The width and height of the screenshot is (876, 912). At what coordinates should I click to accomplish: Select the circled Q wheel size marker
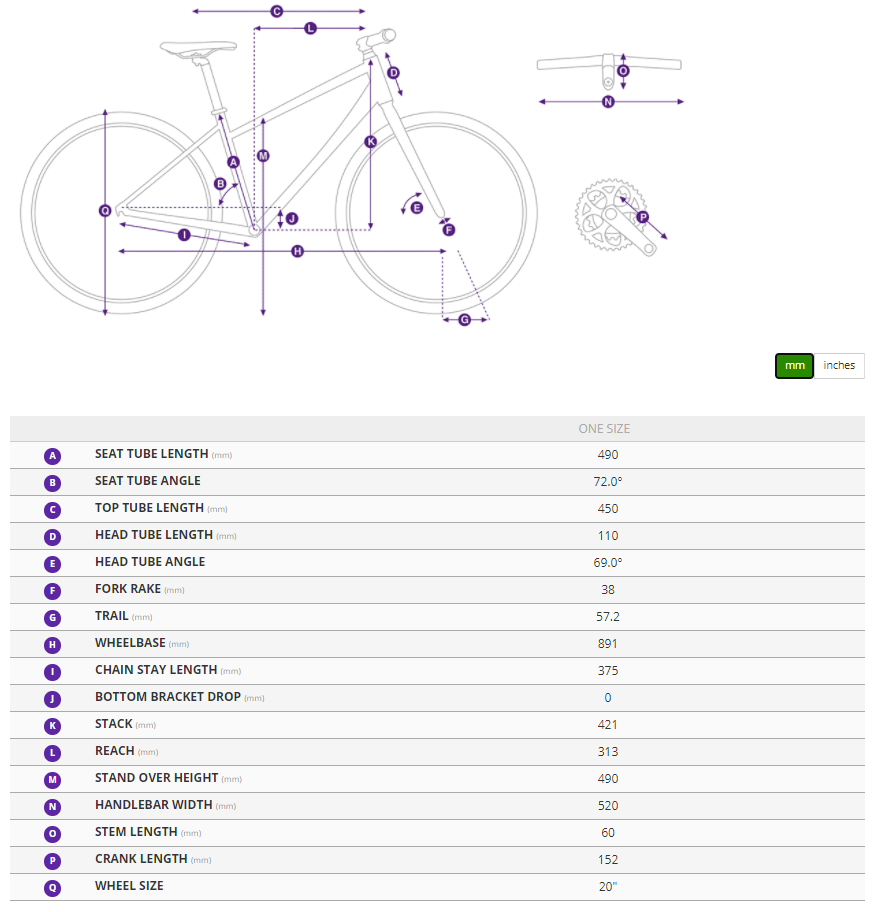point(104,210)
